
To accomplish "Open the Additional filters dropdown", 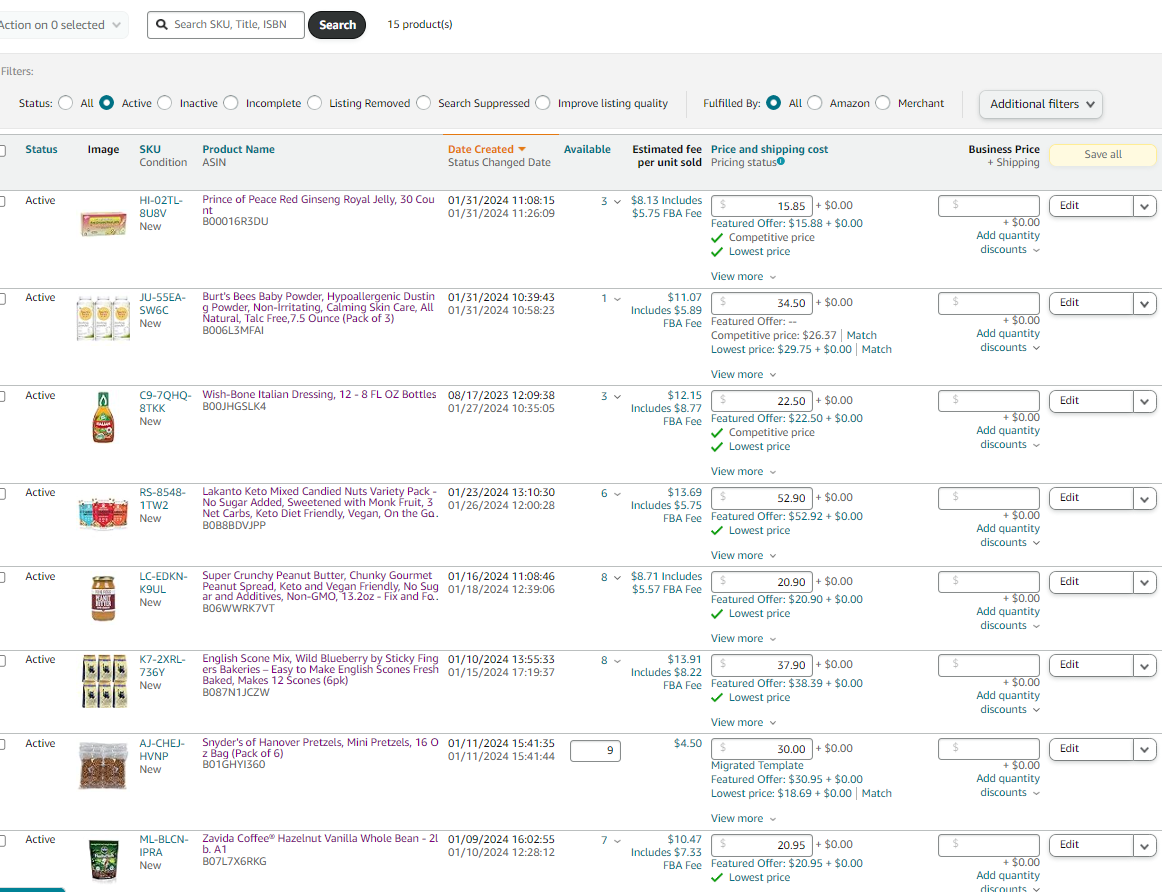I will point(1040,104).
